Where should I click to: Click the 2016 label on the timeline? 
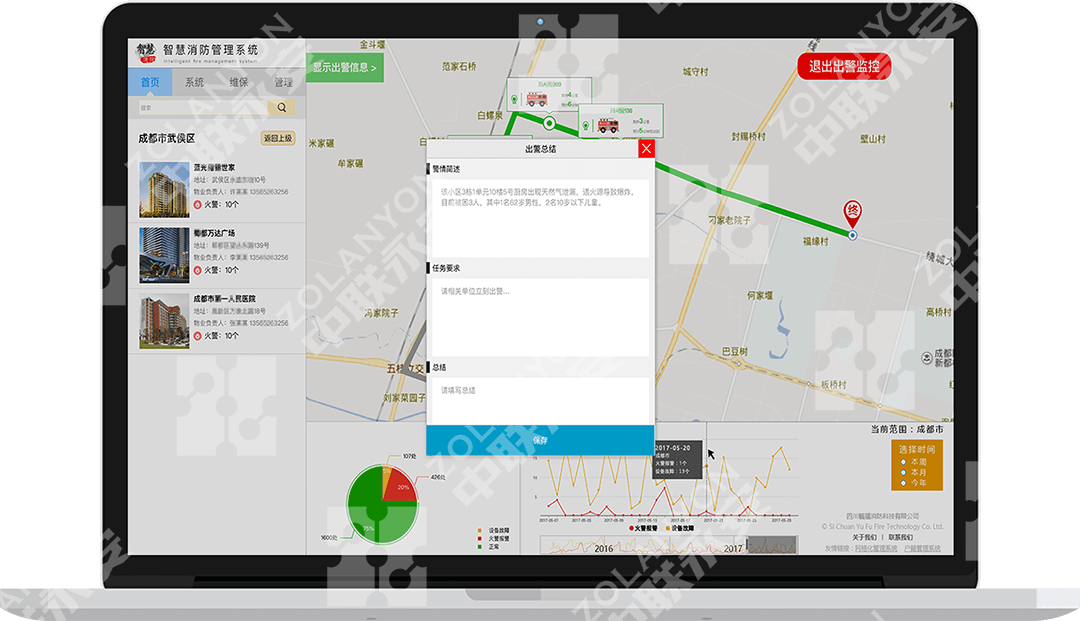(603, 549)
